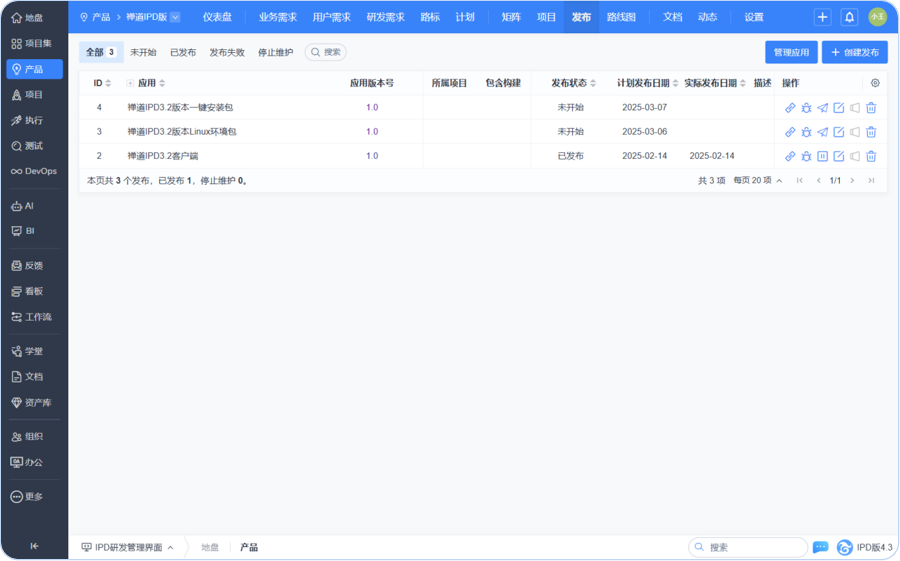Click the chat bubble icon in bottom bar
Image resolution: width=900 pixels, height=561 pixels.
[821, 547]
